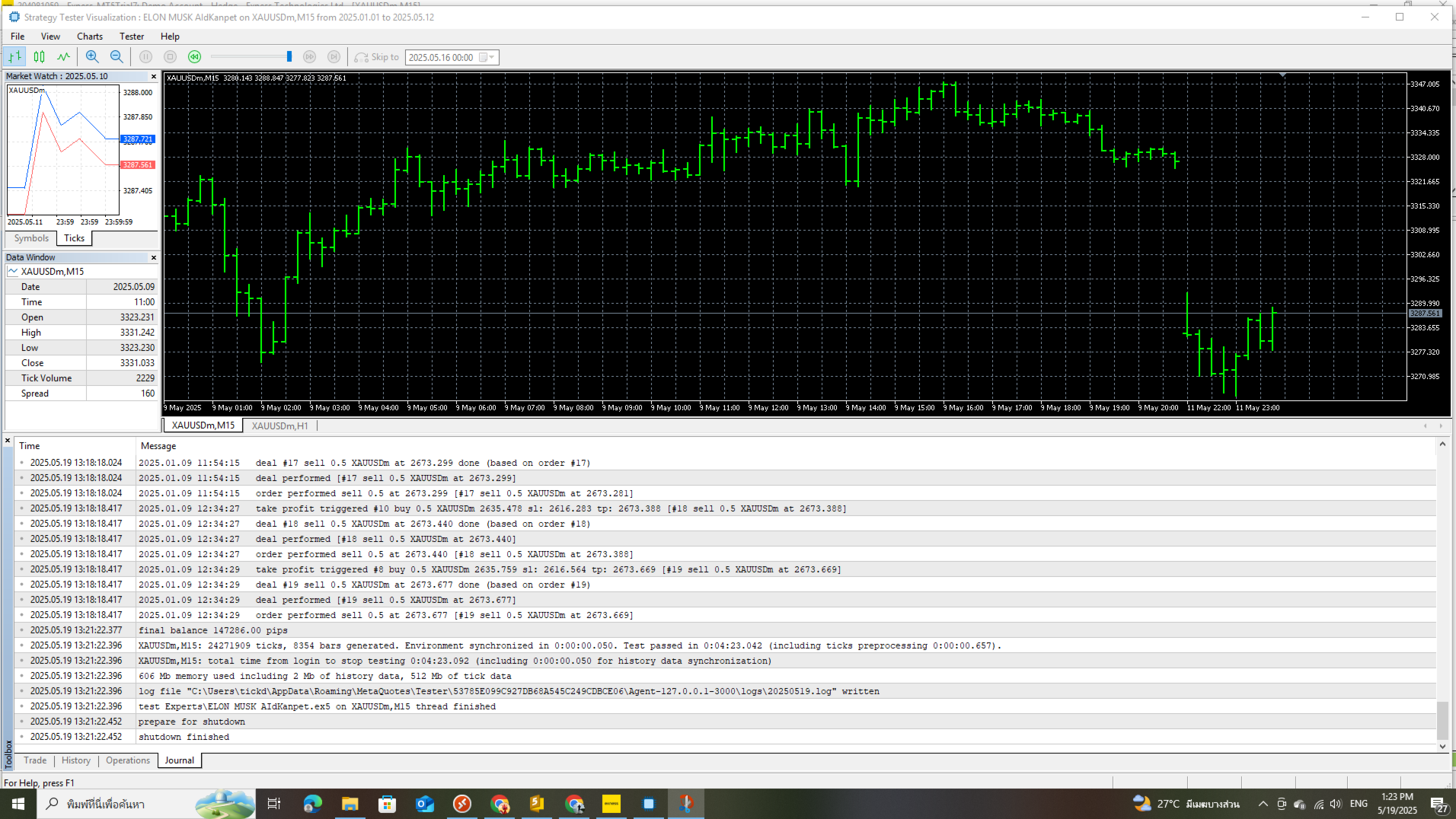The width and height of the screenshot is (1456, 819).
Task: Click the green rewind playback button
Action: click(x=195, y=56)
